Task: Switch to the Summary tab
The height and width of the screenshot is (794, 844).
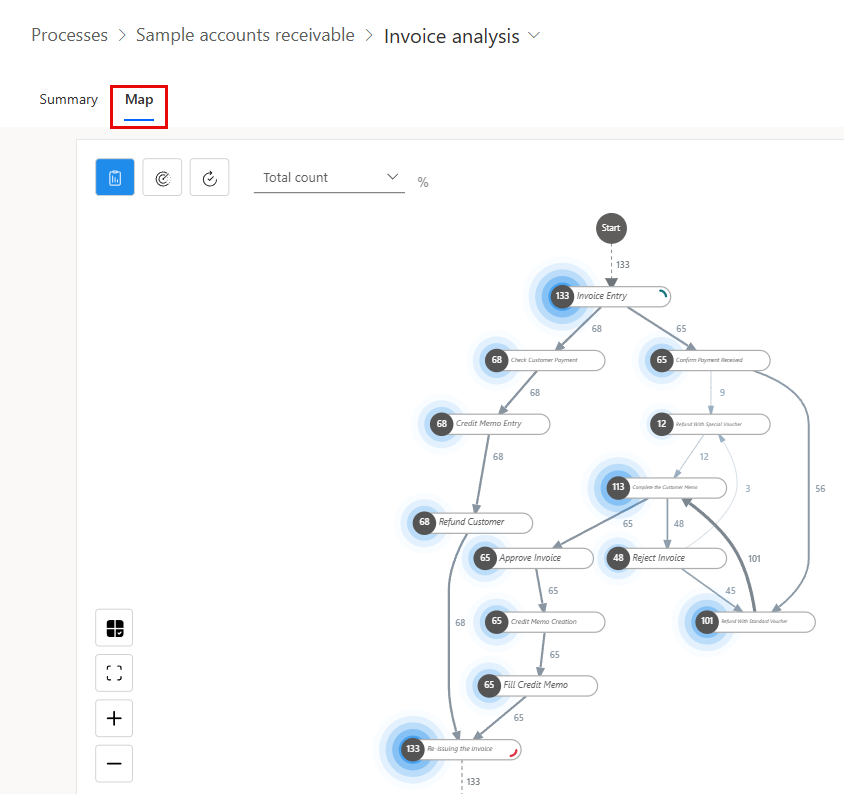Action: (68, 100)
